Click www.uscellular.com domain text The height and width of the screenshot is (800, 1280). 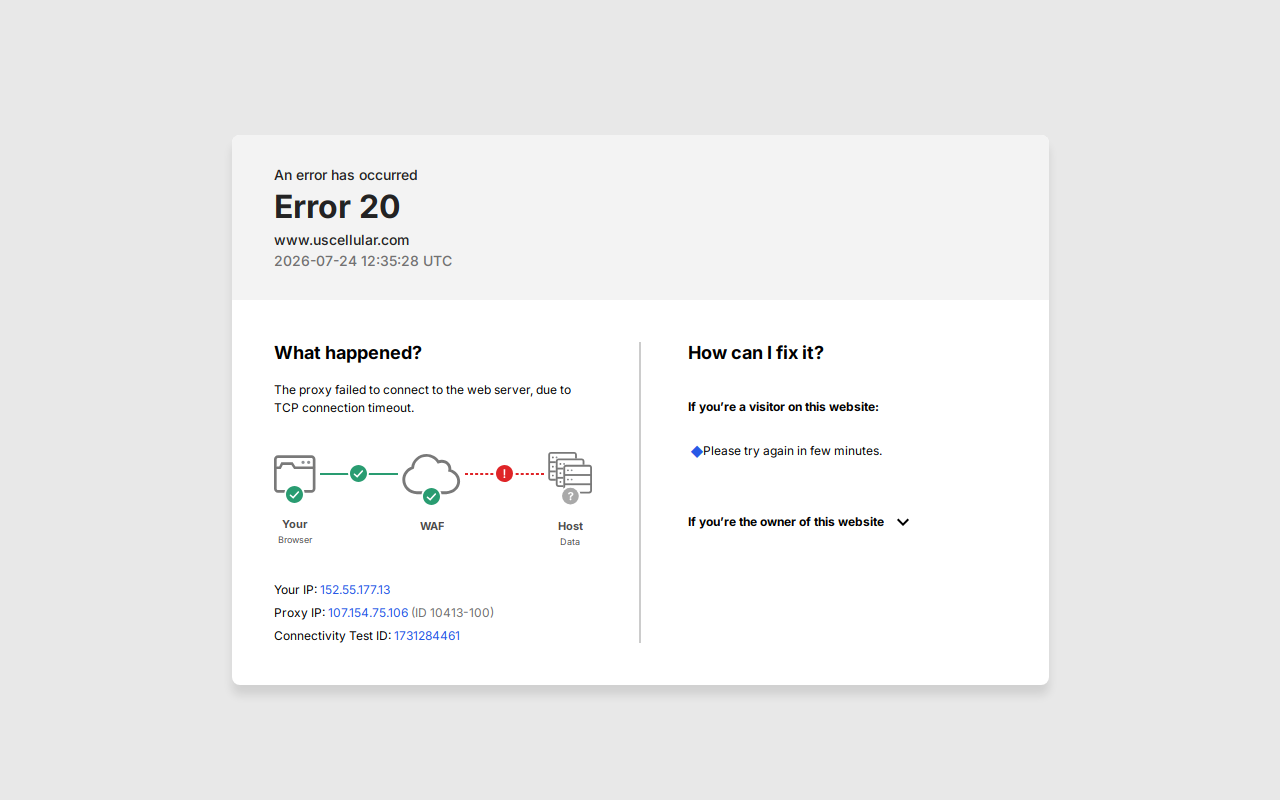pyautogui.click(x=342, y=240)
